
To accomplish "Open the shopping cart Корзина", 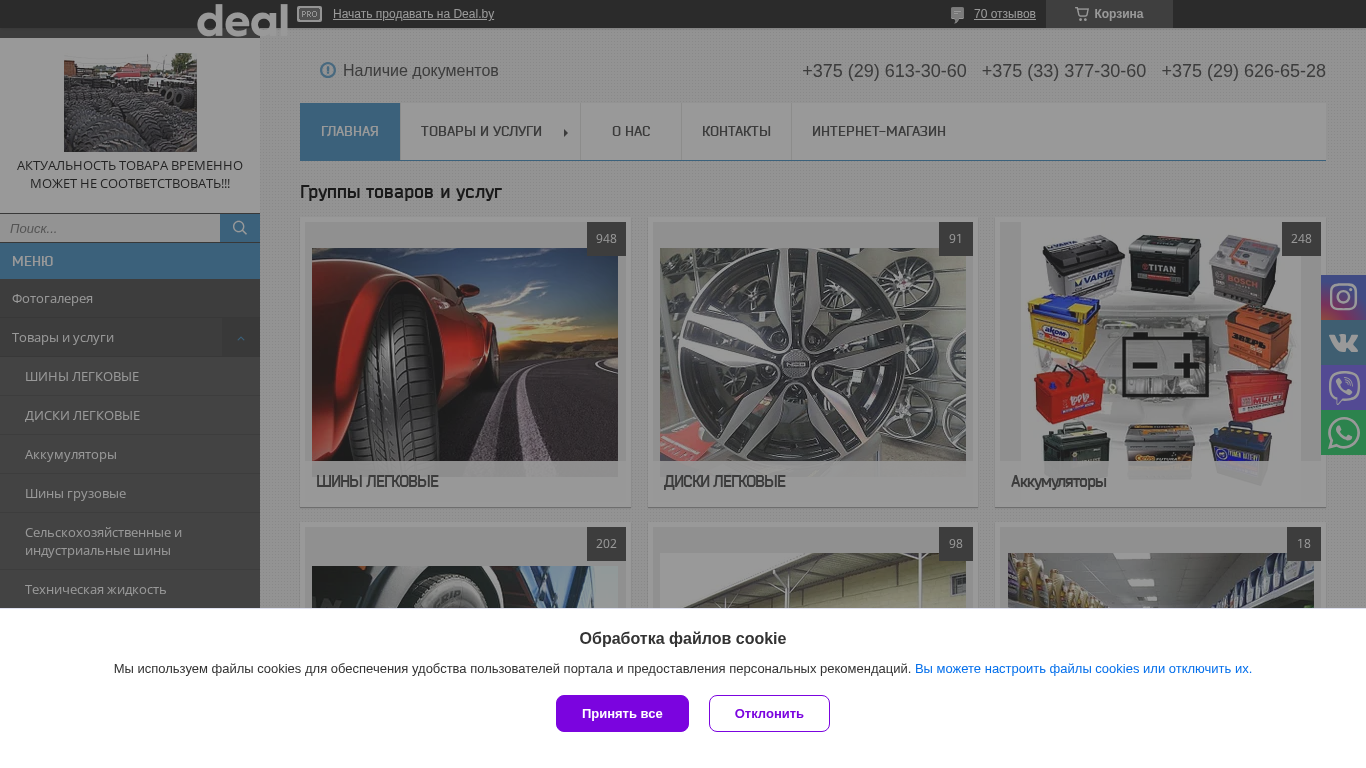I will coord(1109,14).
